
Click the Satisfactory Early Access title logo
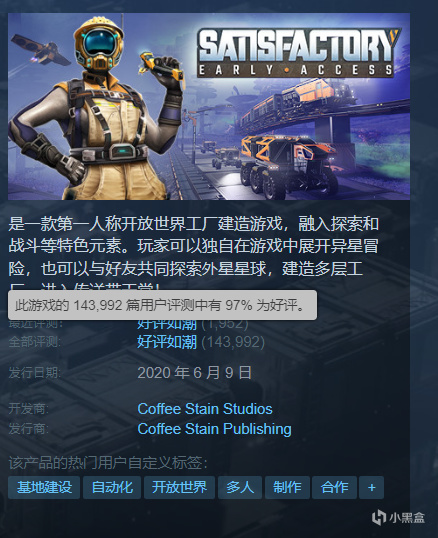click(298, 52)
